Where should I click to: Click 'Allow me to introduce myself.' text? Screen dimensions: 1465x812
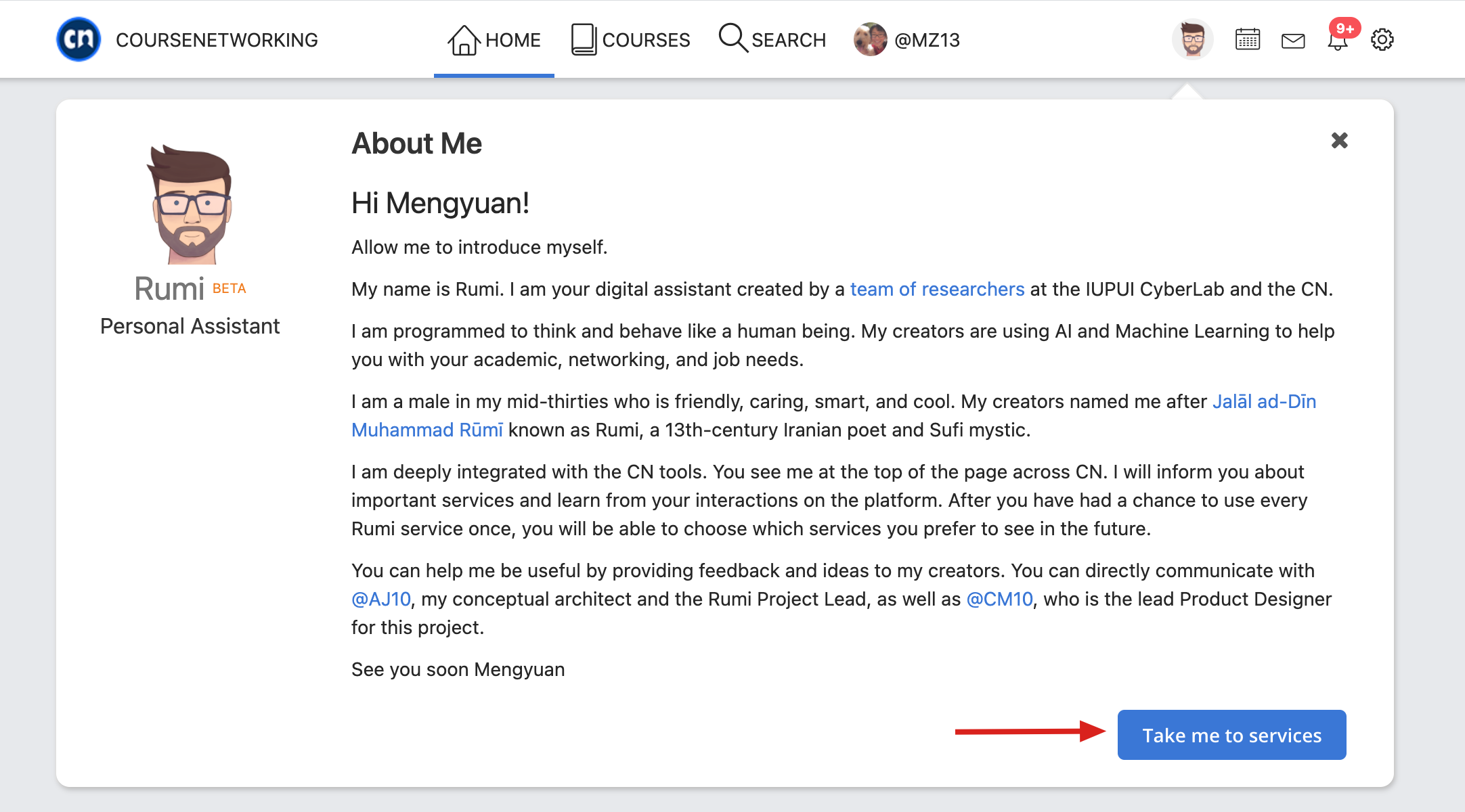(x=479, y=248)
